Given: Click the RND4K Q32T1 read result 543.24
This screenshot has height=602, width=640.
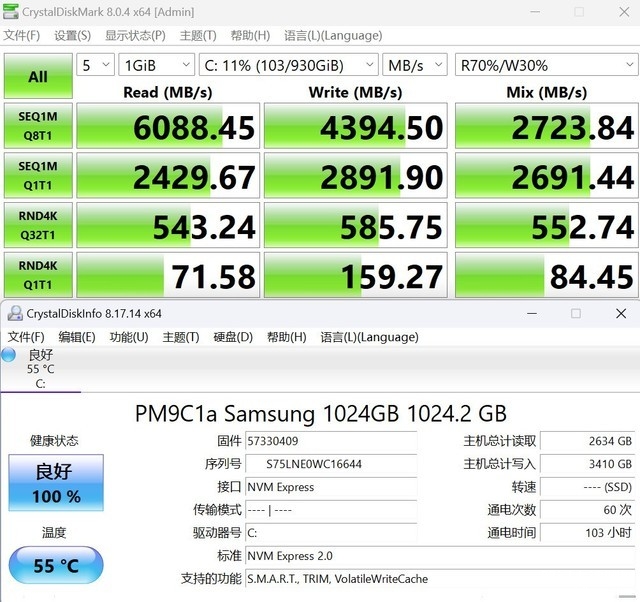Looking at the screenshot, I should point(168,225).
